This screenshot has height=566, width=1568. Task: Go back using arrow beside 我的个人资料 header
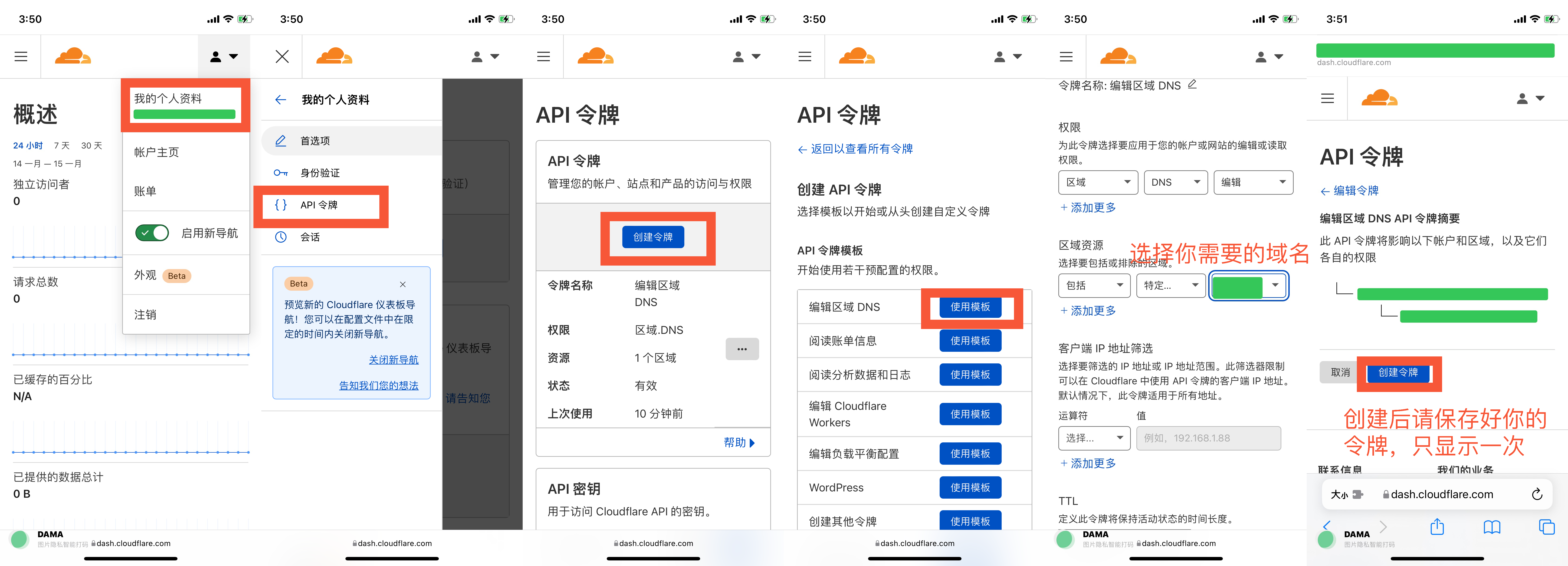pyautogui.click(x=281, y=100)
